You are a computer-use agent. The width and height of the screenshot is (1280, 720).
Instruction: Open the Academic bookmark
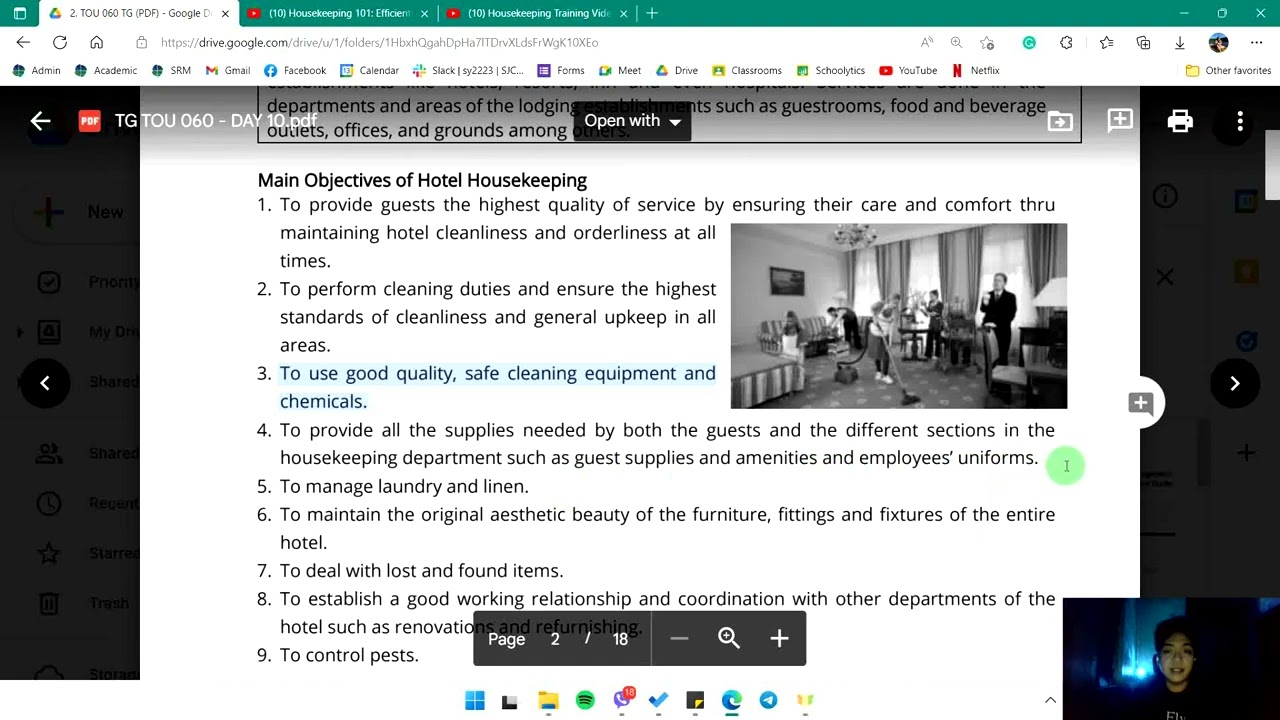[105, 71]
